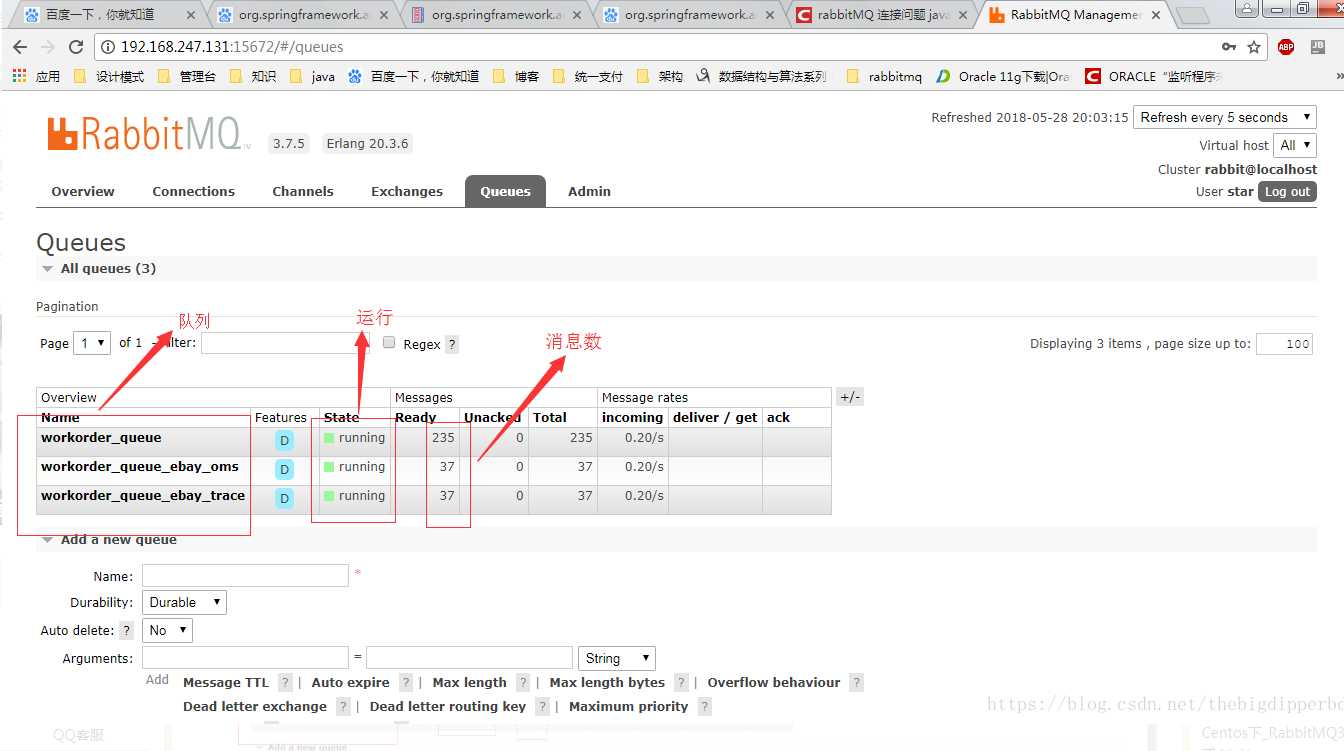Click the Log out button
This screenshot has height=751, width=1344.
tap(1287, 192)
